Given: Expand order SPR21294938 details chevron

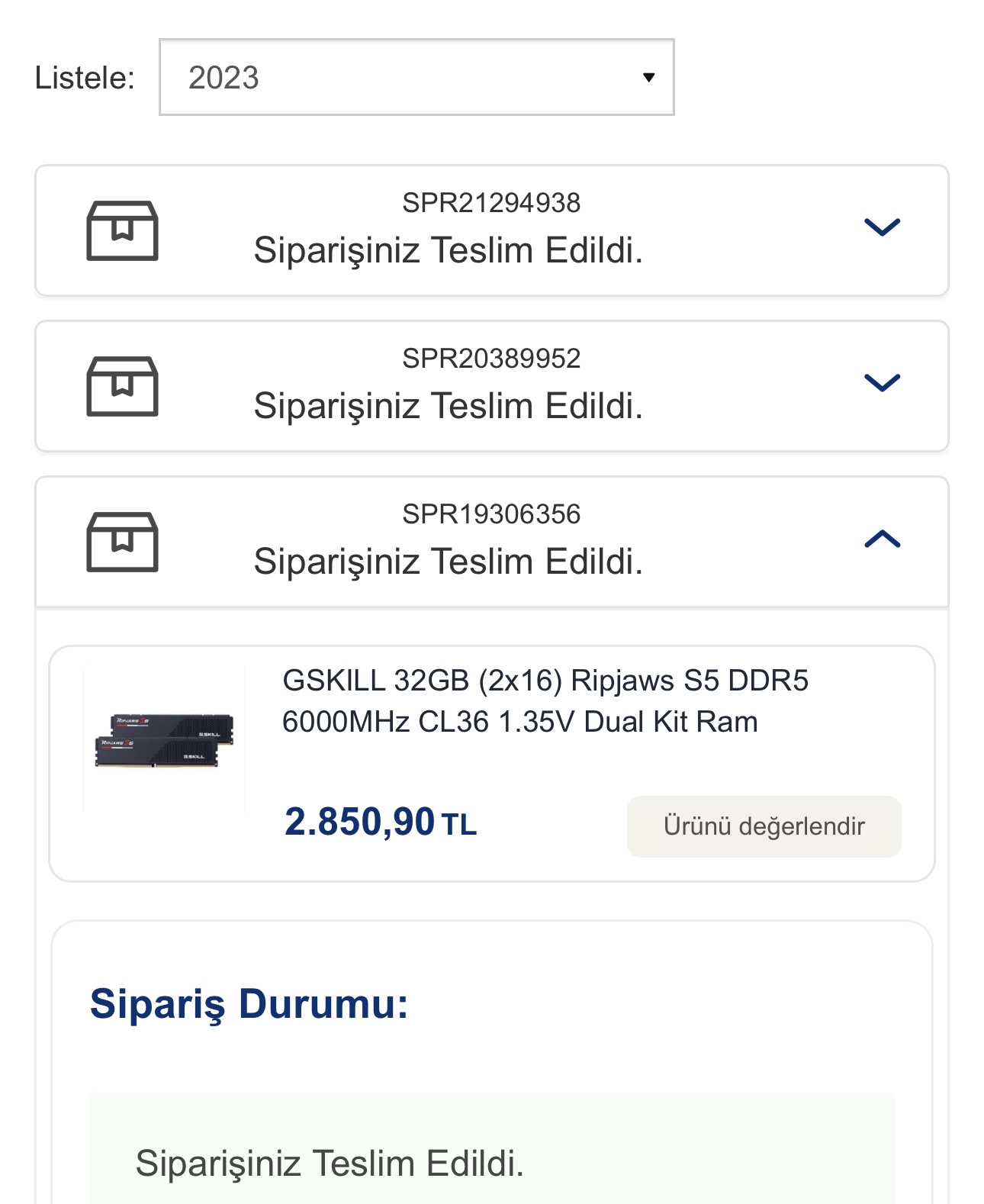Looking at the screenshot, I should pos(882,227).
